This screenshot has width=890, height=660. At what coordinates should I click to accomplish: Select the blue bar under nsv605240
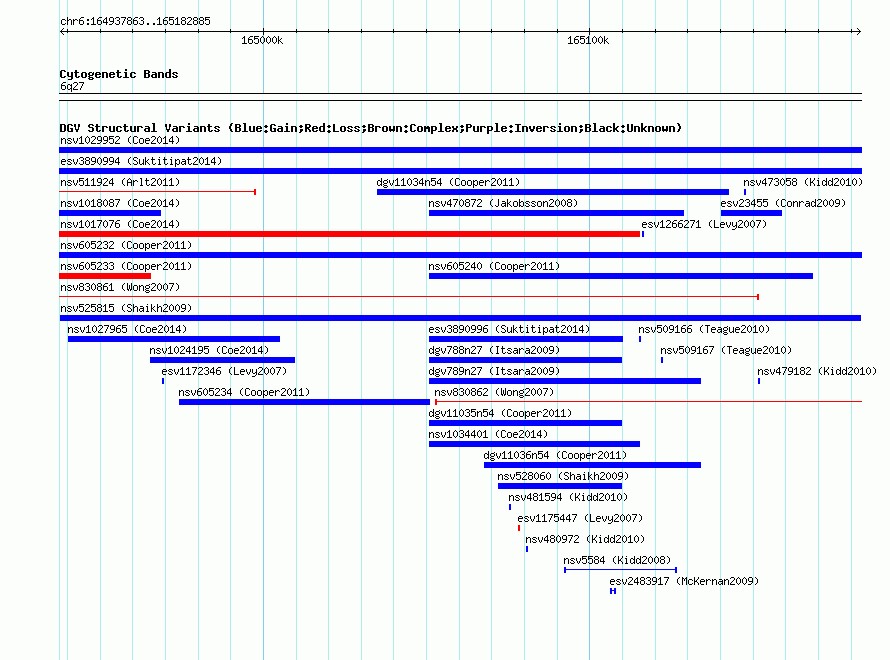click(x=621, y=276)
